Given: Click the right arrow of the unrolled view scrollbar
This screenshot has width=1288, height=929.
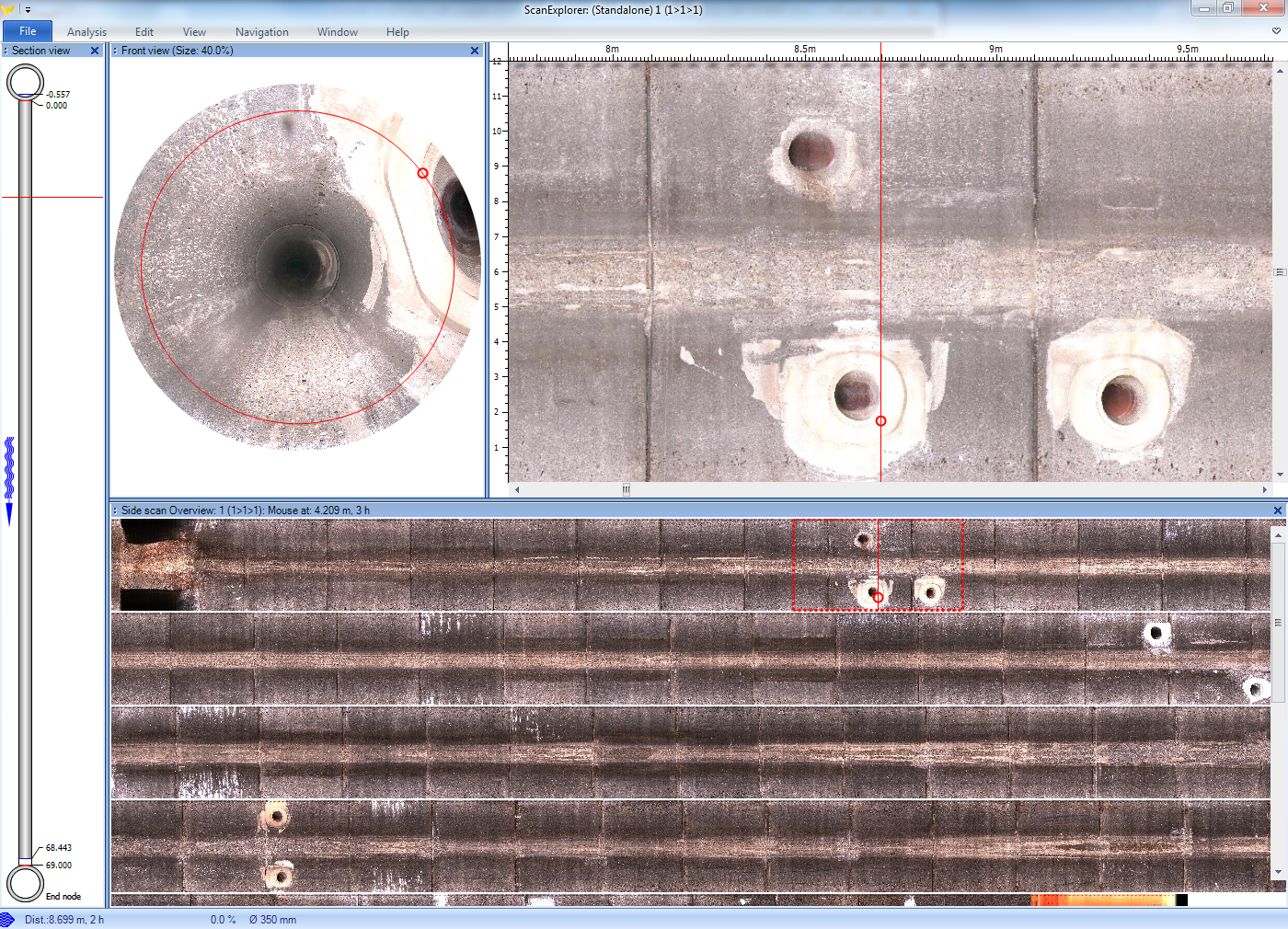Looking at the screenshot, I should click(1265, 490).
